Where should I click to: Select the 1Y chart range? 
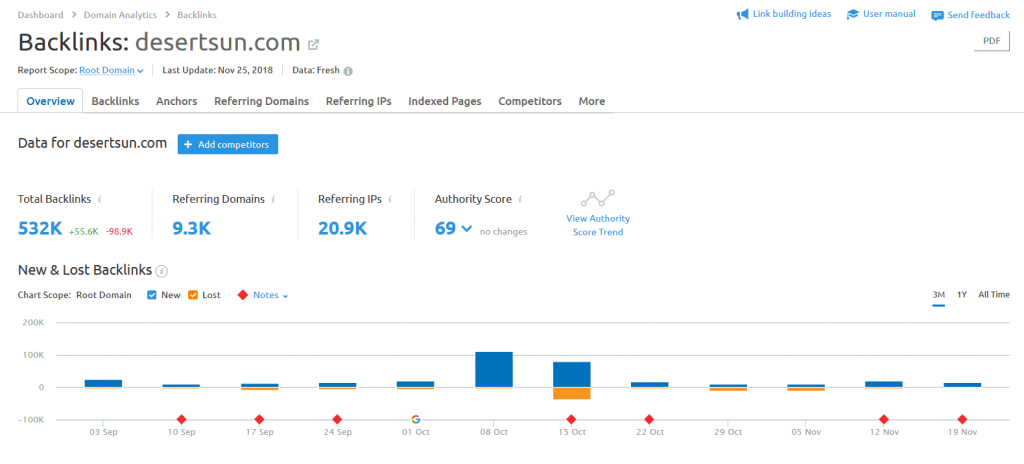pyautogui.click(x=962, y=295)
